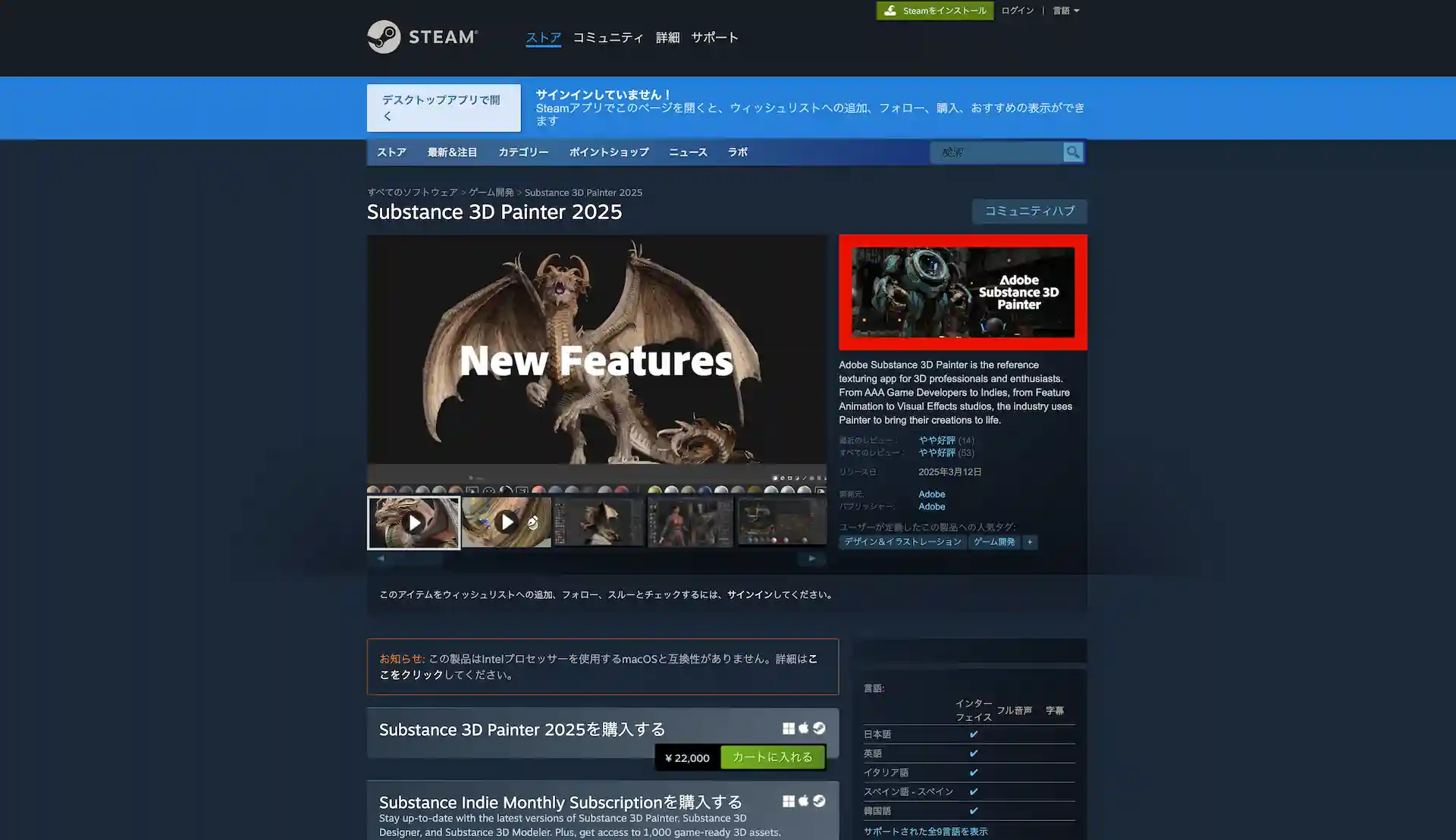Click Apple icon in Painter 2025 purchase box
The width and height of the screenshot is (1456, 840).
click(804, 728)
